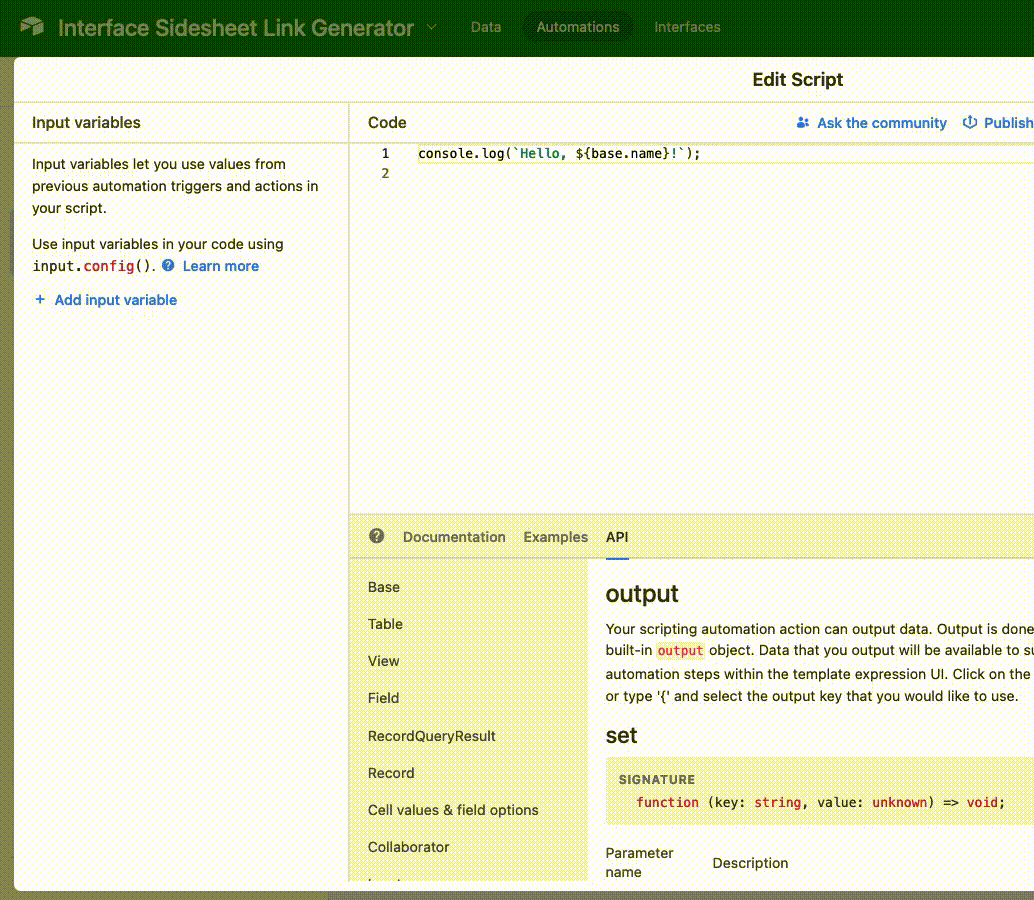Click the Airtable logo icon
Image resolution: width=1034 pixels, height=900 pixels.
[x=32, y=27]
